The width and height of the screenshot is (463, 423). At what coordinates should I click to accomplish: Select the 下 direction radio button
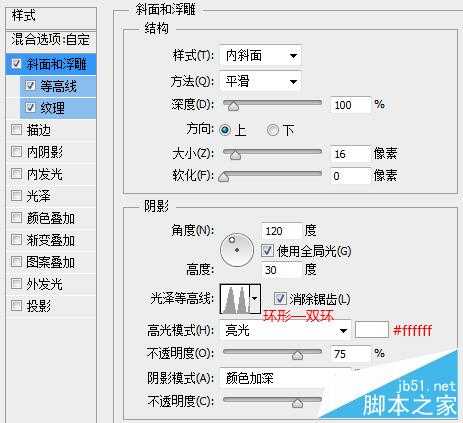[x=273, y=130]
